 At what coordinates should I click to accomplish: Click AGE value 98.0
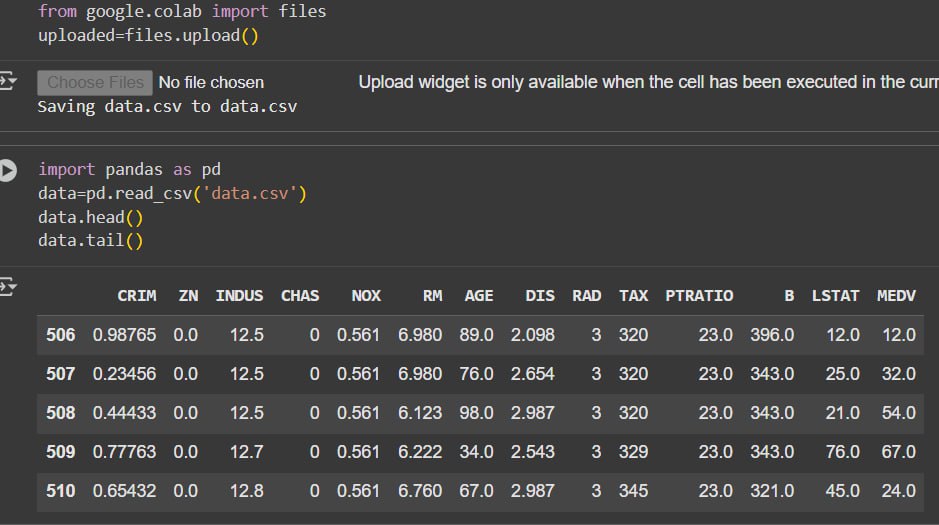[x=477, y=413]
